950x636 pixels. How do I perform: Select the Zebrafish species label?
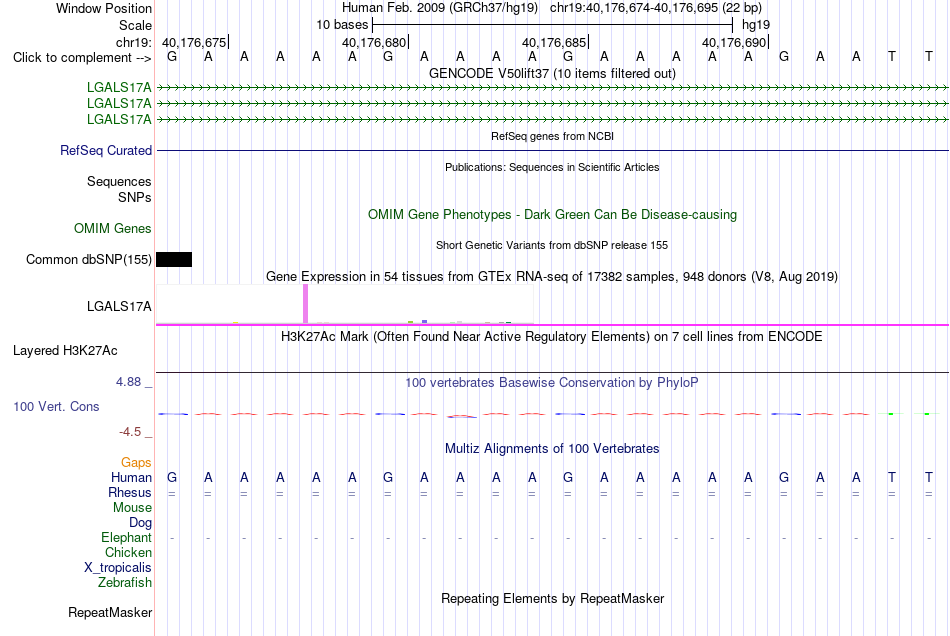click(x=125, y=582)
